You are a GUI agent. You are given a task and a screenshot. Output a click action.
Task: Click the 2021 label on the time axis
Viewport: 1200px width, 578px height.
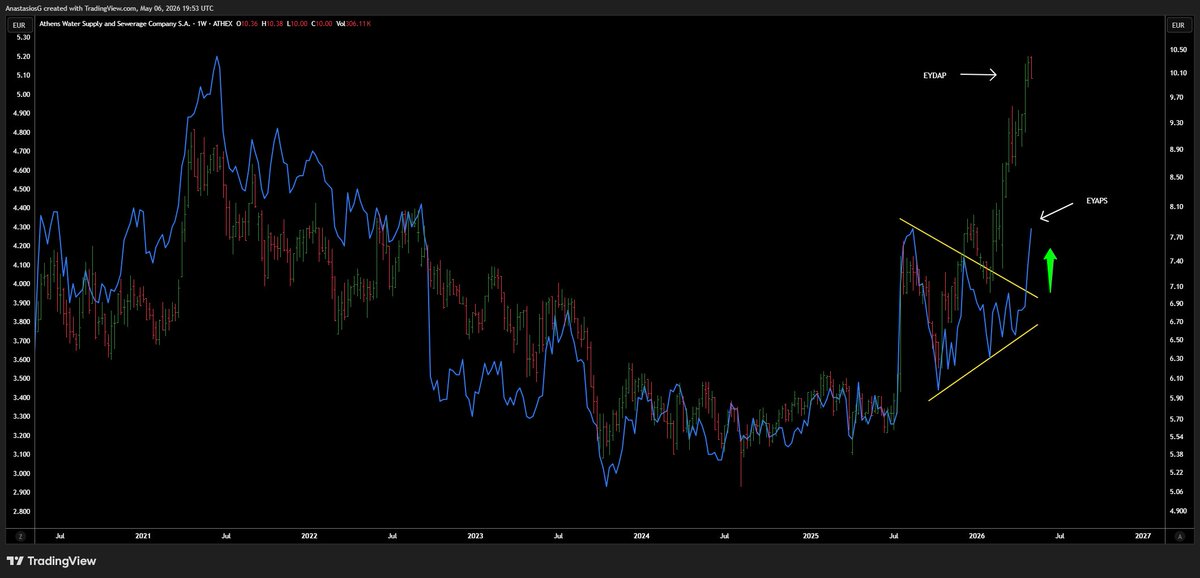pos(141,536)
